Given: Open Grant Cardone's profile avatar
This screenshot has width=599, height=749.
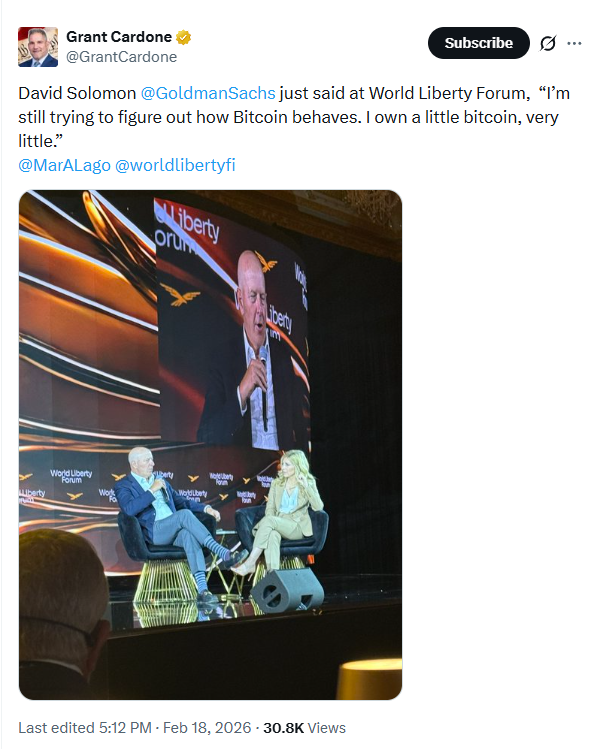Looking at the screenshot, I should point(38,47).
